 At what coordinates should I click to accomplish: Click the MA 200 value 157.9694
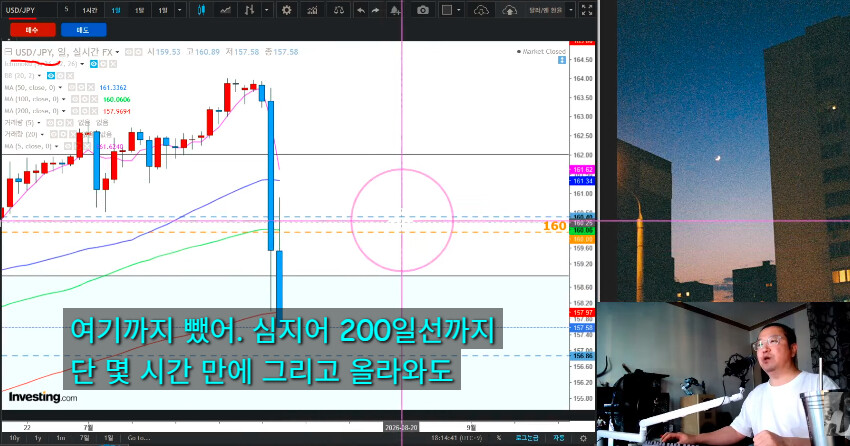[117, 111]
